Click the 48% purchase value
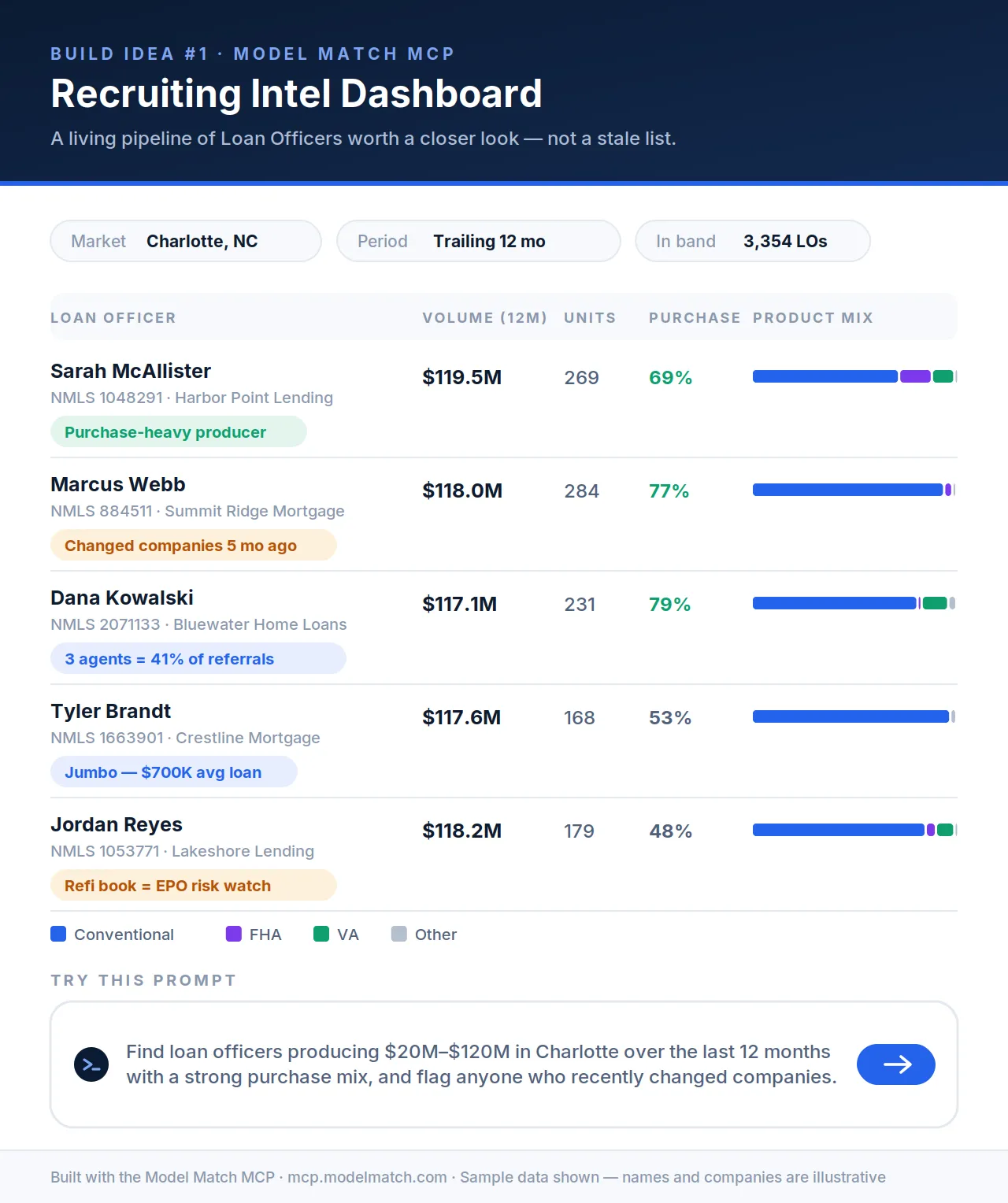1008x1203 pixels. tap(670, 831)
